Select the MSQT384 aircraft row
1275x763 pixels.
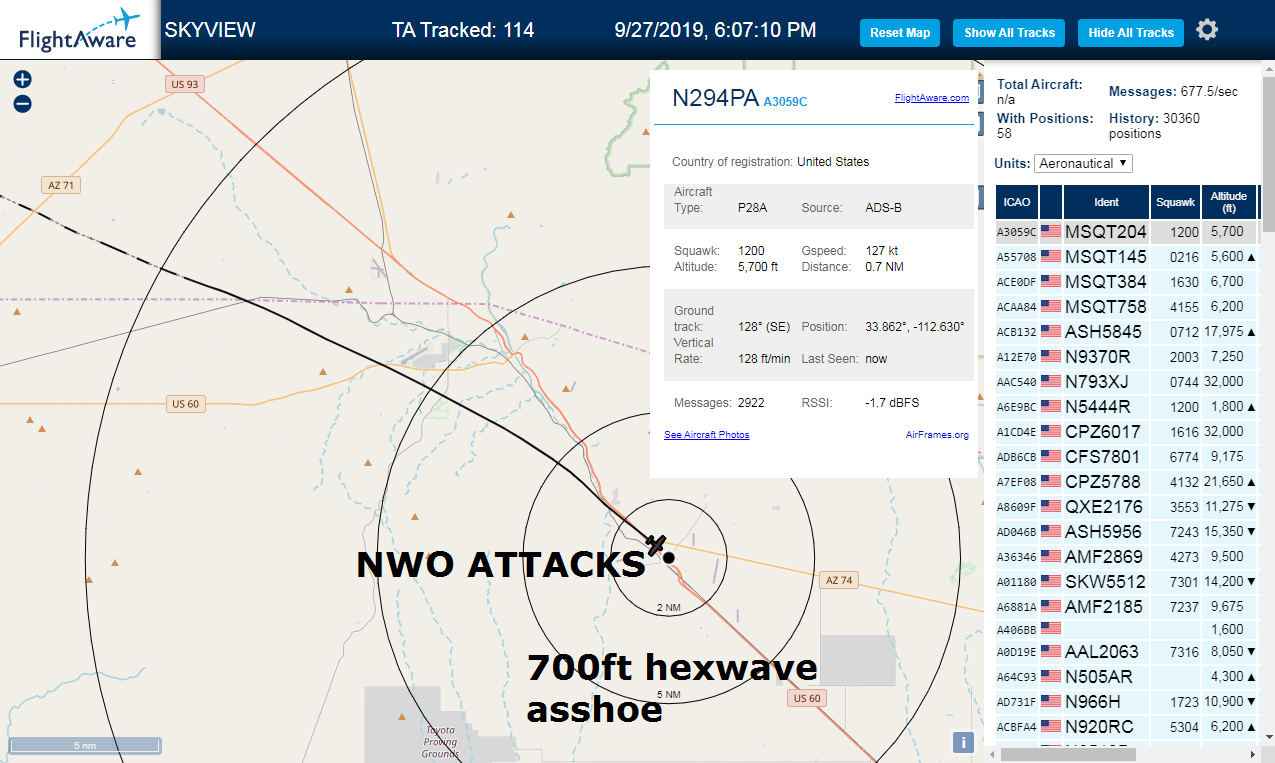(1126, 281)
